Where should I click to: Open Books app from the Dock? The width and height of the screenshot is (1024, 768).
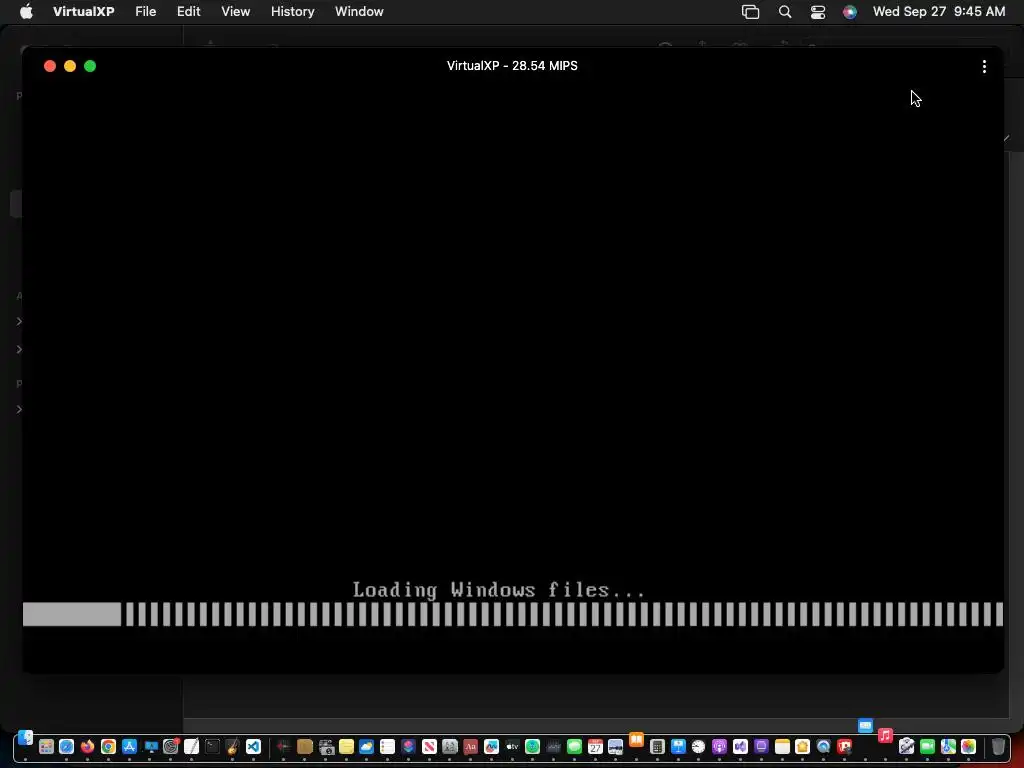tap(636, 740)
